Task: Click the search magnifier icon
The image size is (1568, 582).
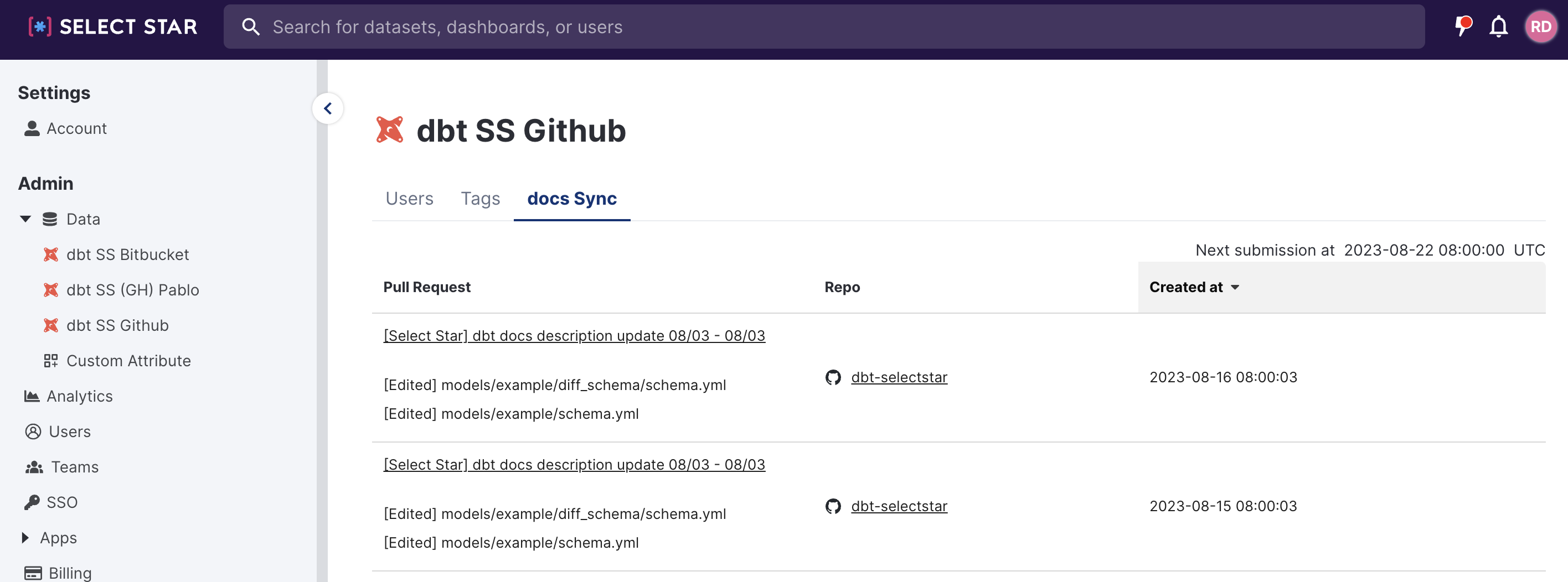Action: (x=251, y=27)
